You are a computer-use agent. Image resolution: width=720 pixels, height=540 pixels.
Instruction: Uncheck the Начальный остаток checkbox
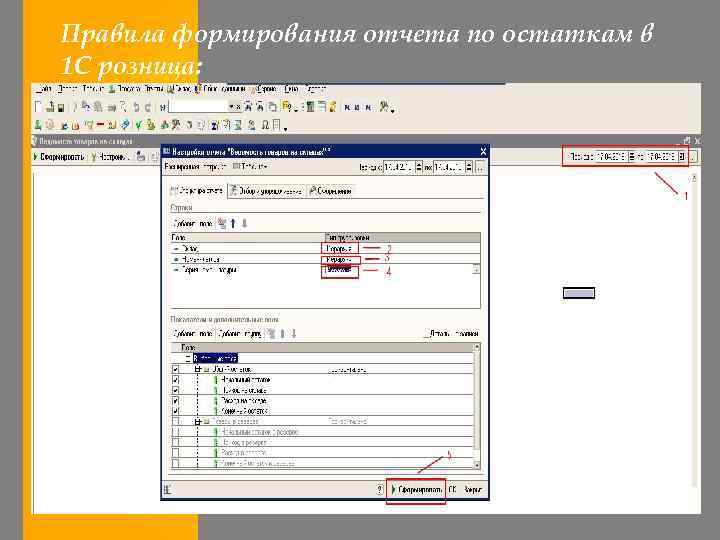click(175, 380)
